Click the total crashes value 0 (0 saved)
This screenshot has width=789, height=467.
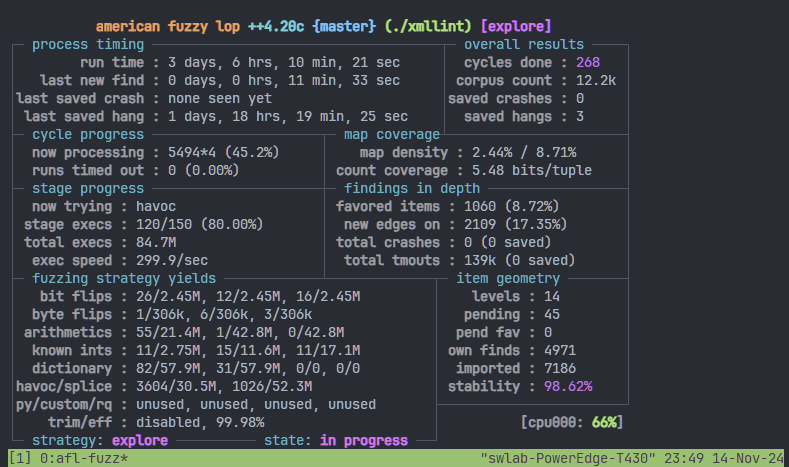click(508, 243)
